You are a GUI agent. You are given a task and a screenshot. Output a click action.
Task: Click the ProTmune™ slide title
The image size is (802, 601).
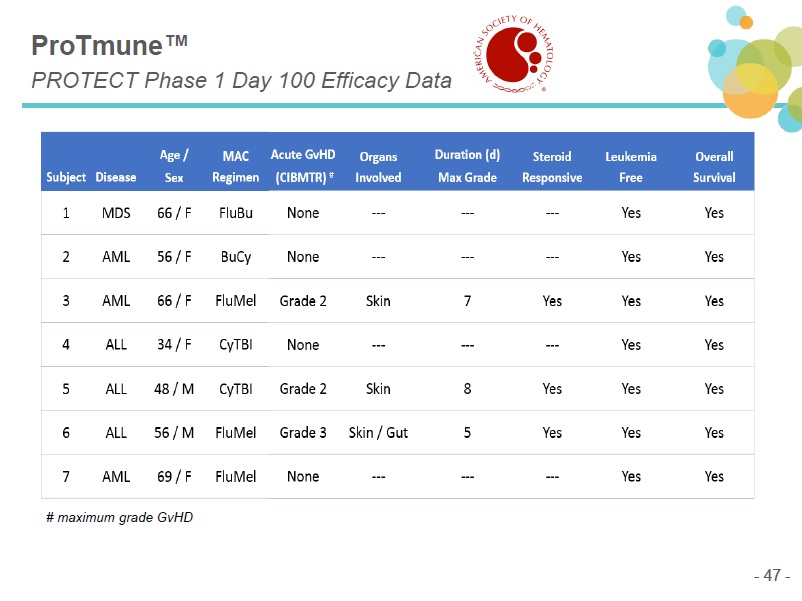(x=110, y=46)
